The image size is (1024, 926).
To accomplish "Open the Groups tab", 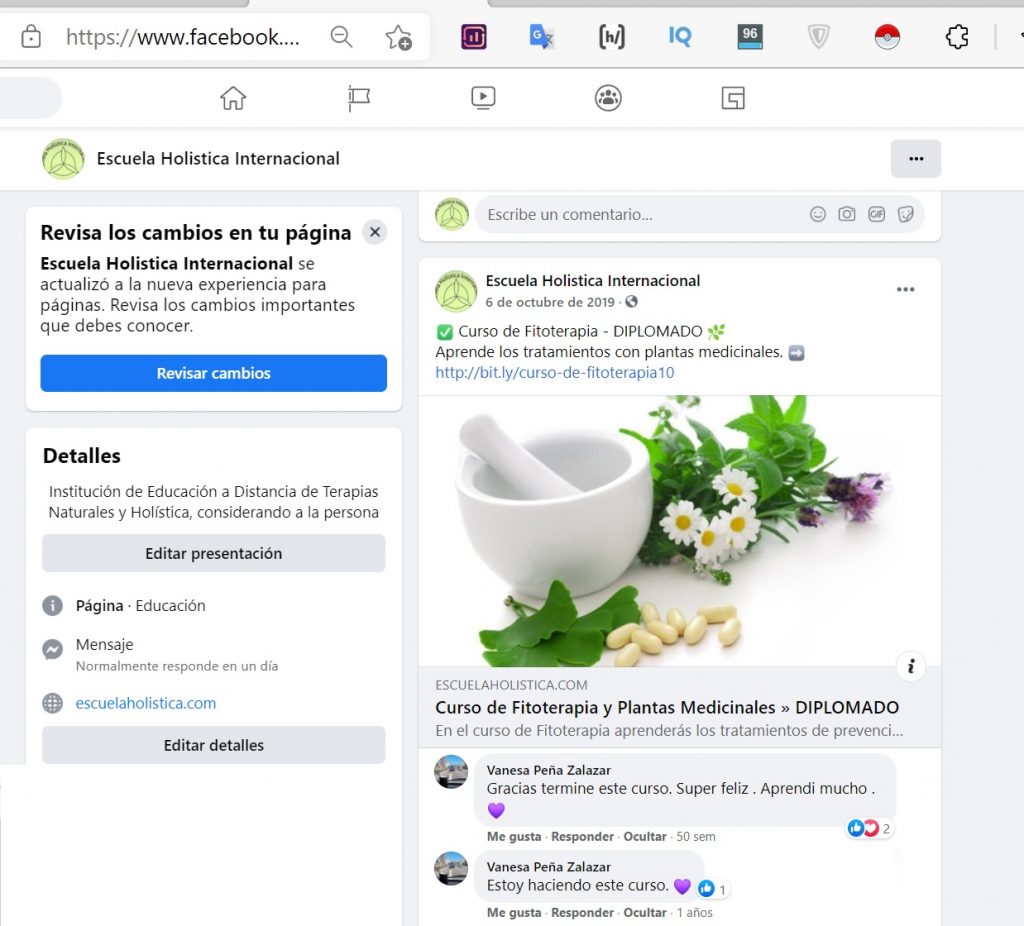I will [608, 98].
